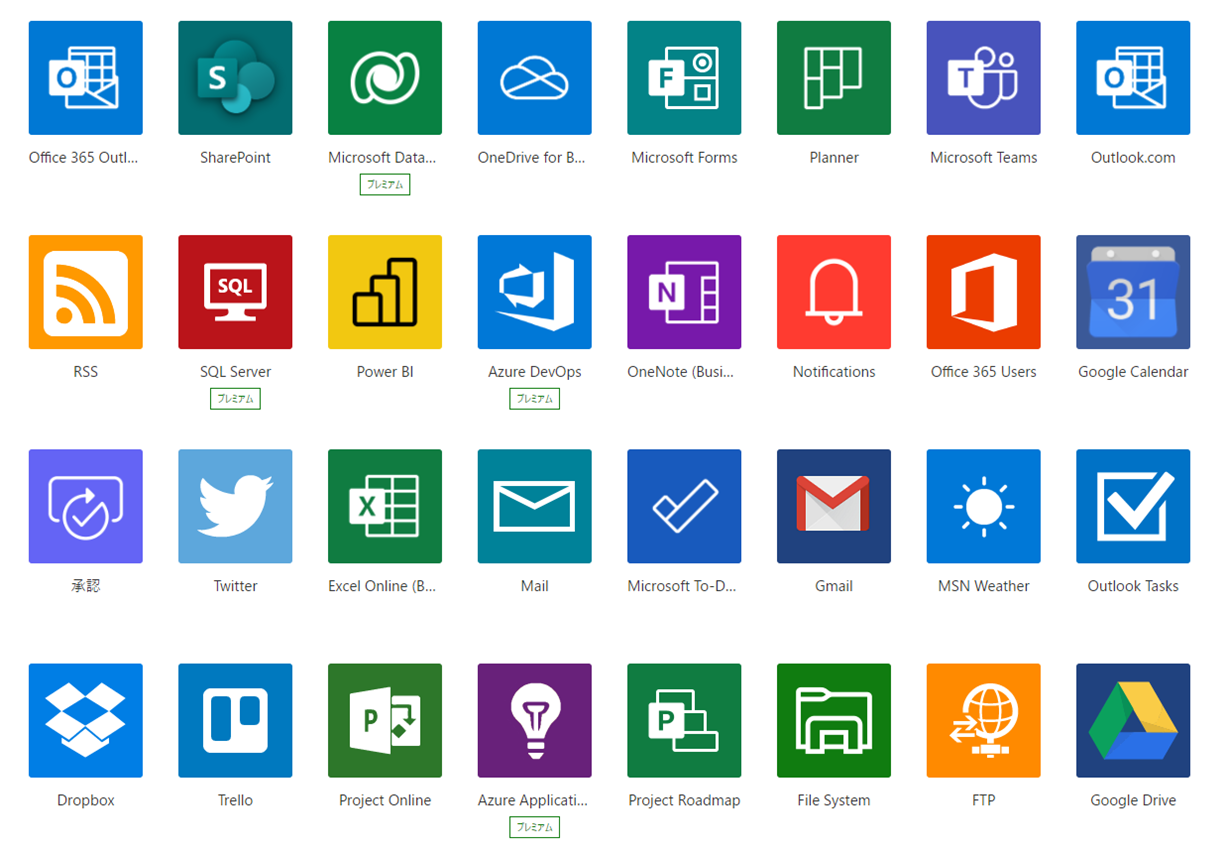
Task: Open the Outlook.com connector icon
Action: pyautogui.click(x=1133, y=78)
